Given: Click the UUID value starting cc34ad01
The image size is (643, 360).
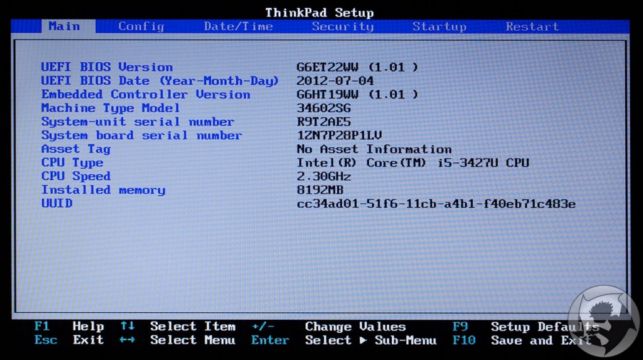Looking at the screenshot, I should pyautogui.click(x=436, y=204).
